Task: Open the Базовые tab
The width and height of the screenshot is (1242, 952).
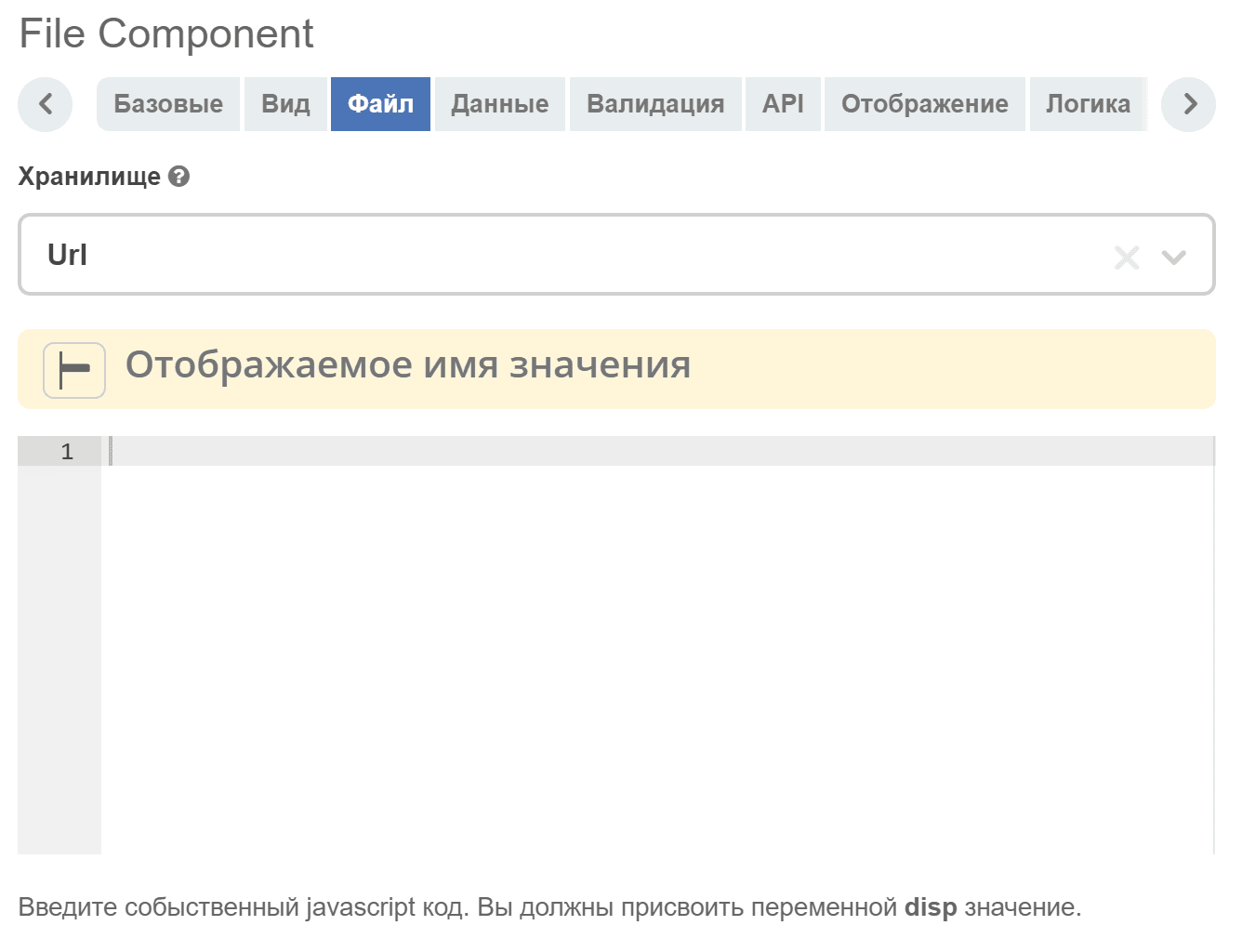Action: (168, 104)
